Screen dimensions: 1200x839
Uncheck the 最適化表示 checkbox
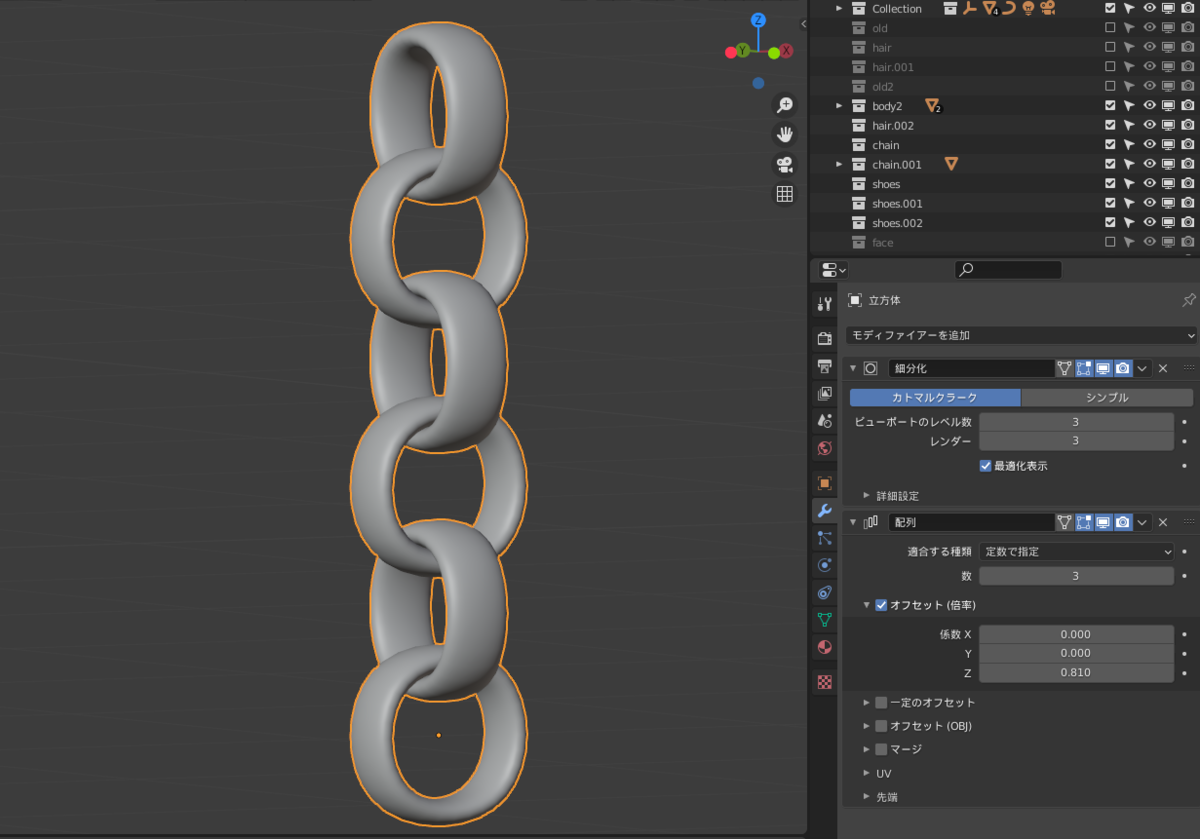[x=985, y=466]
